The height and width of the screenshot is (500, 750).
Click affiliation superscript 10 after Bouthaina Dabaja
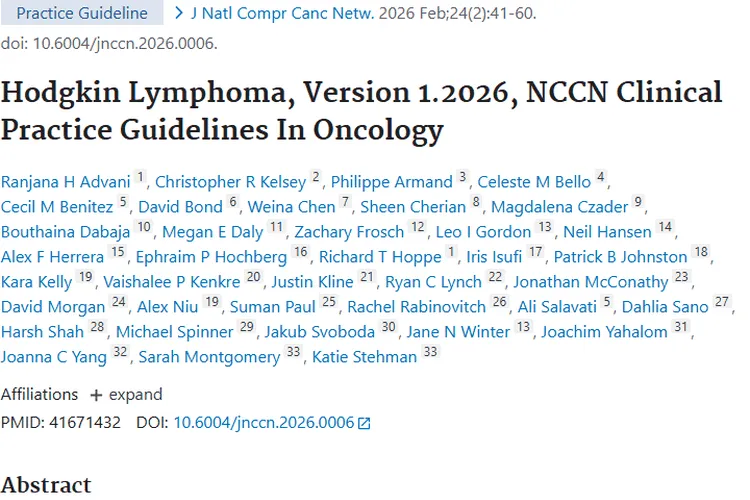(144, 228)
